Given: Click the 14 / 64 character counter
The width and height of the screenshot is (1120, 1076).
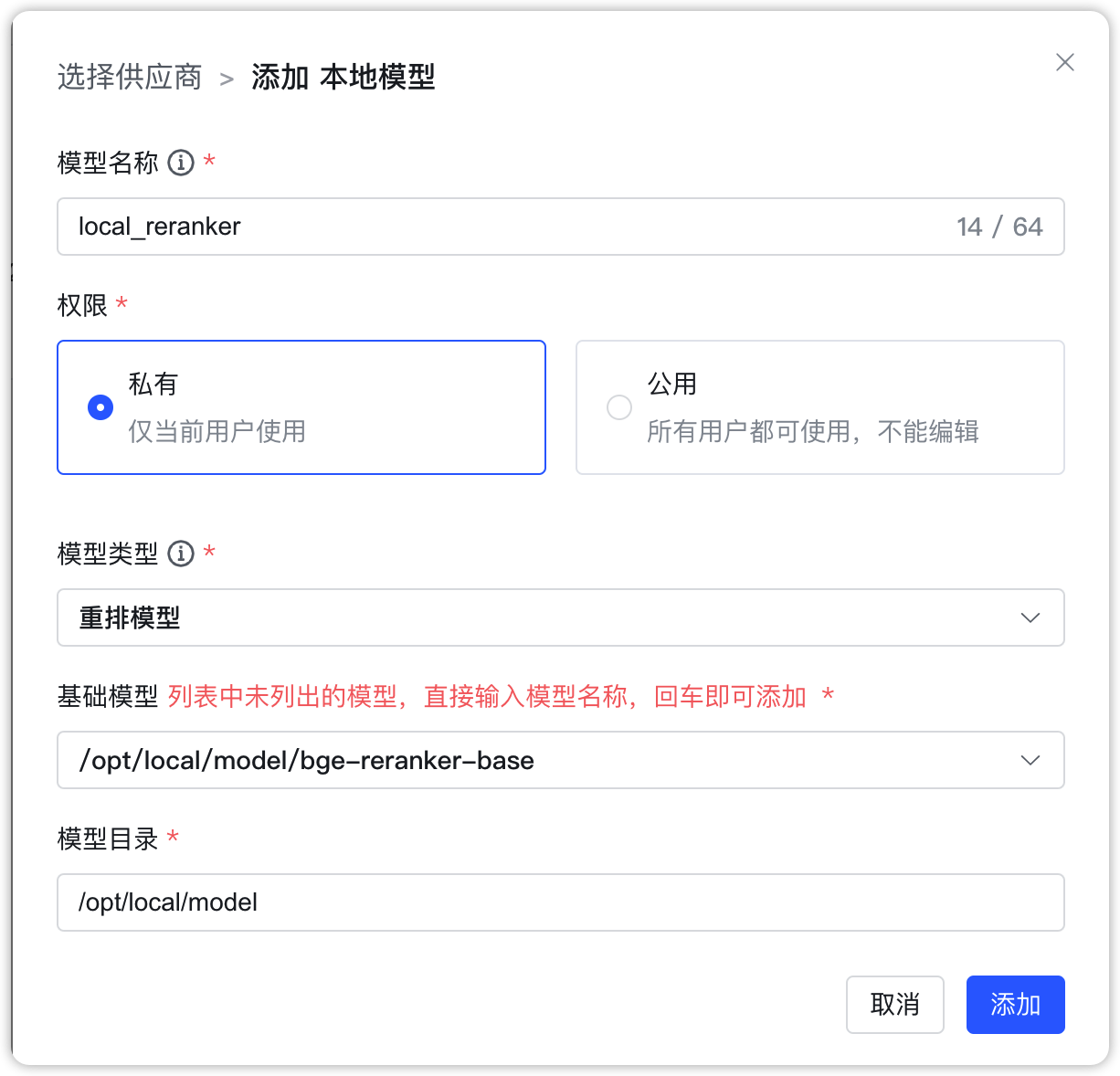Looking at the screenshot, I should pos(999,227).
